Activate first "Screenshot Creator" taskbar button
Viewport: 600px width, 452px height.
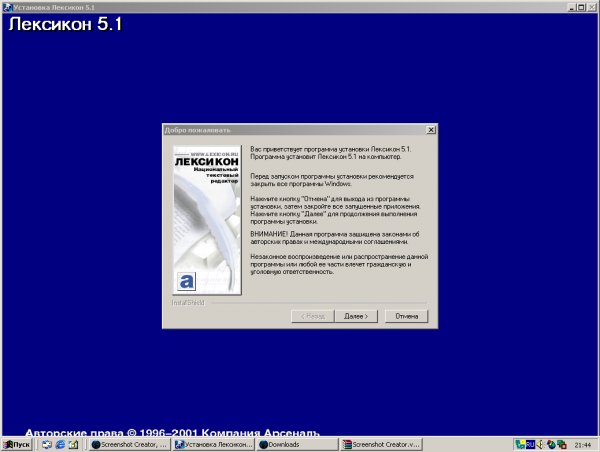[129, 444]
